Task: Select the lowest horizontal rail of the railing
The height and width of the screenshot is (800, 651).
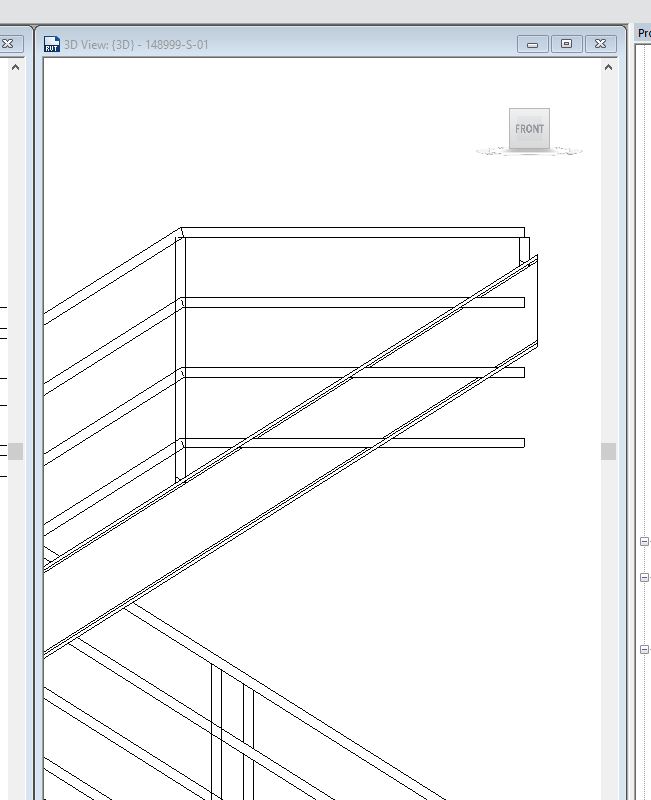Action: coord(354,443)
